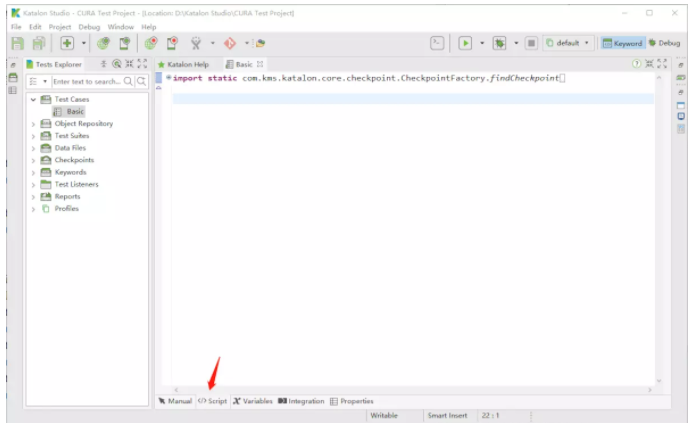Expand the Keywords folder

pos(33,172)
